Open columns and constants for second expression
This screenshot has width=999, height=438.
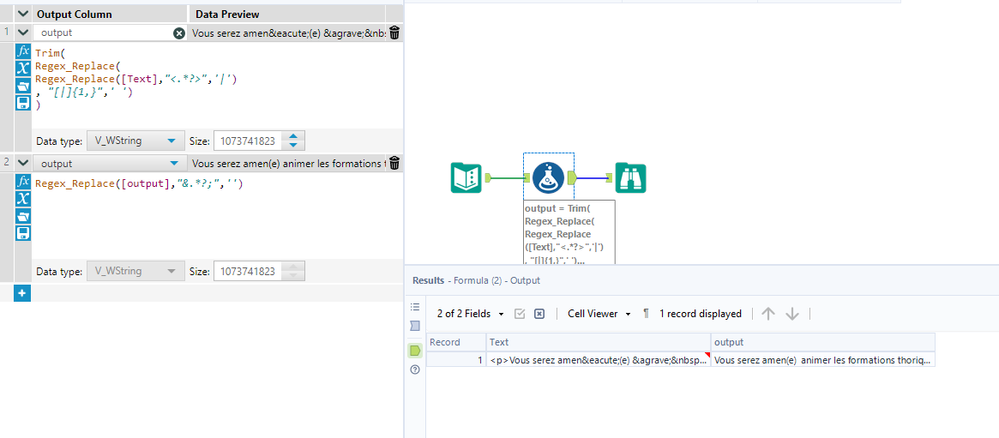point(23,199)
